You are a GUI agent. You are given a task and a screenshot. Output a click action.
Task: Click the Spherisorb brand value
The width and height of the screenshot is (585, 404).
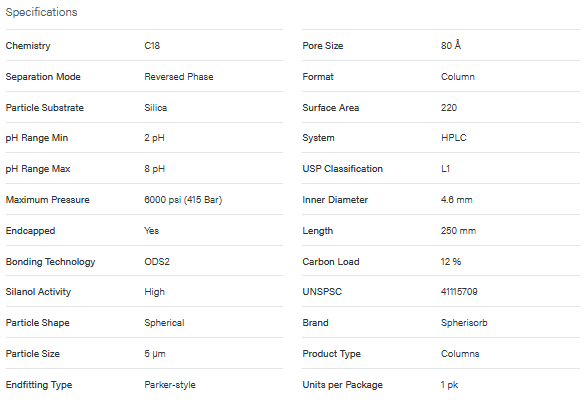pyautogui.click(x=464, y=323)
